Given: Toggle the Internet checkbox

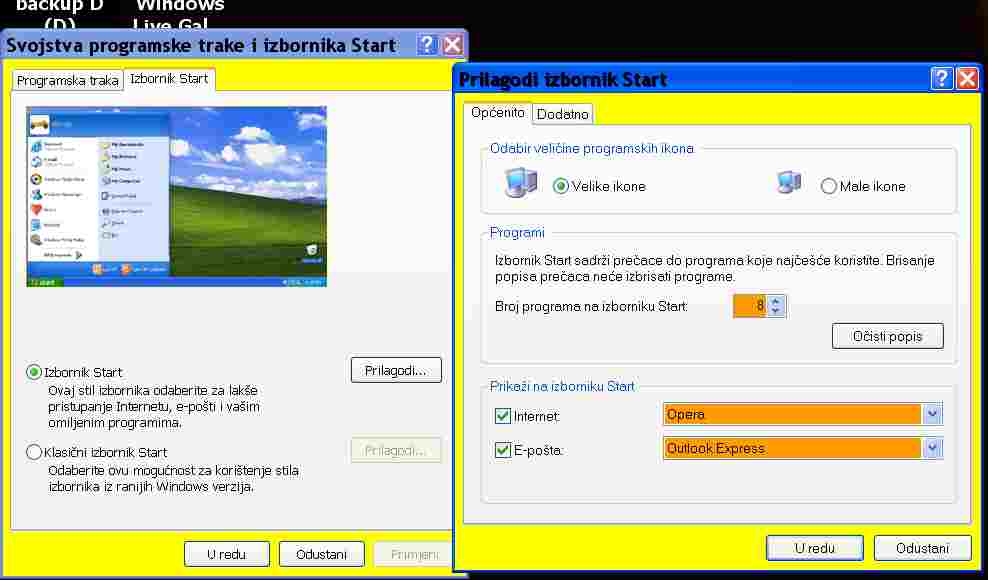Looking at the screenshot, I should 502,416.
